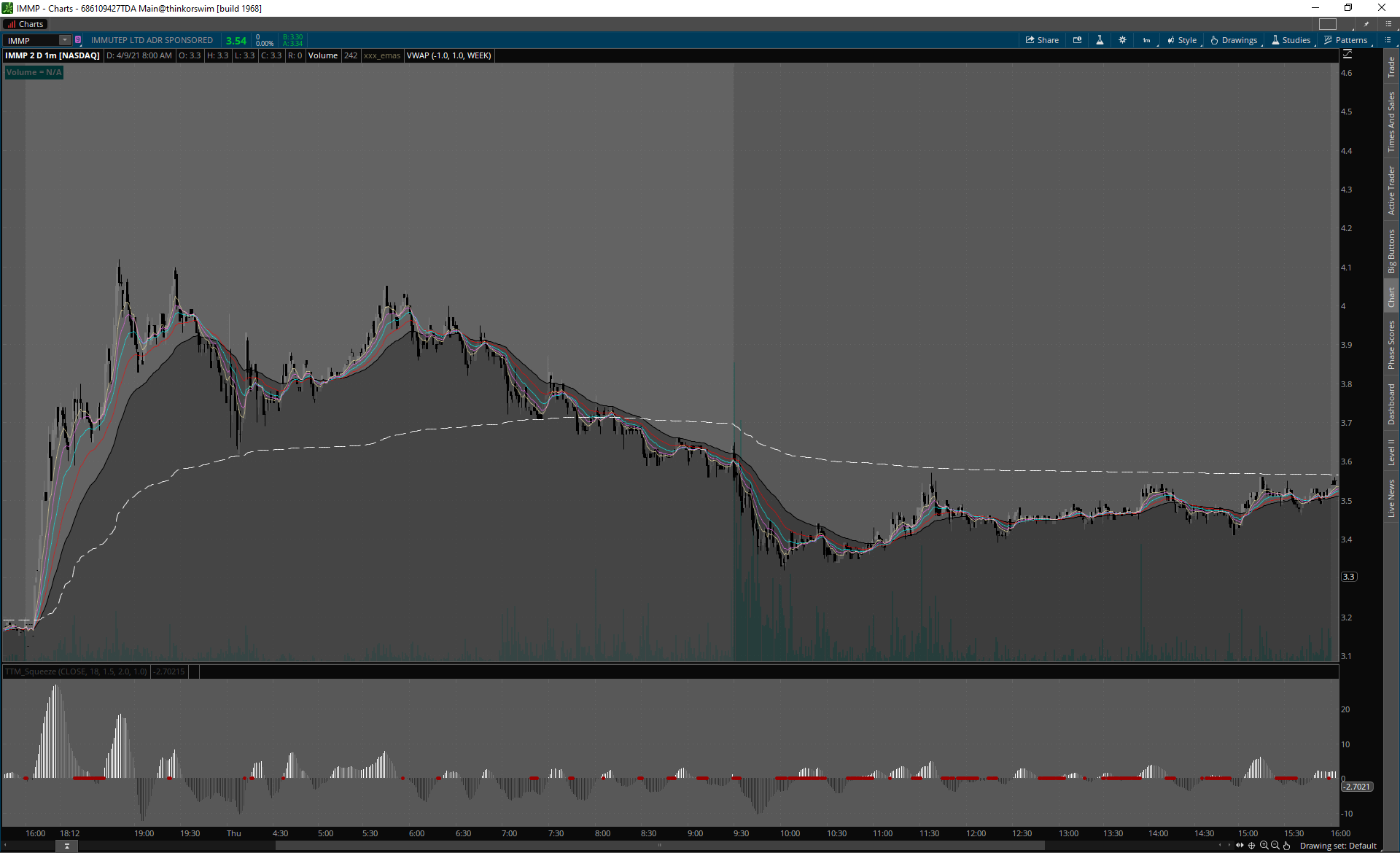Viewport: 1400px width, 853px height.
Task: Click the horizontal time axis scrollbar
Action: 659,846
